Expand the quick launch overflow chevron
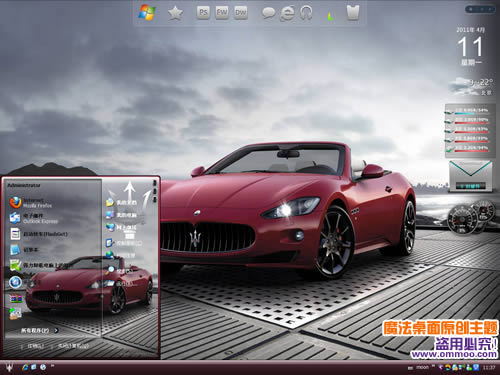This screenshot has width=500, height=375. [x=52, y=366]
